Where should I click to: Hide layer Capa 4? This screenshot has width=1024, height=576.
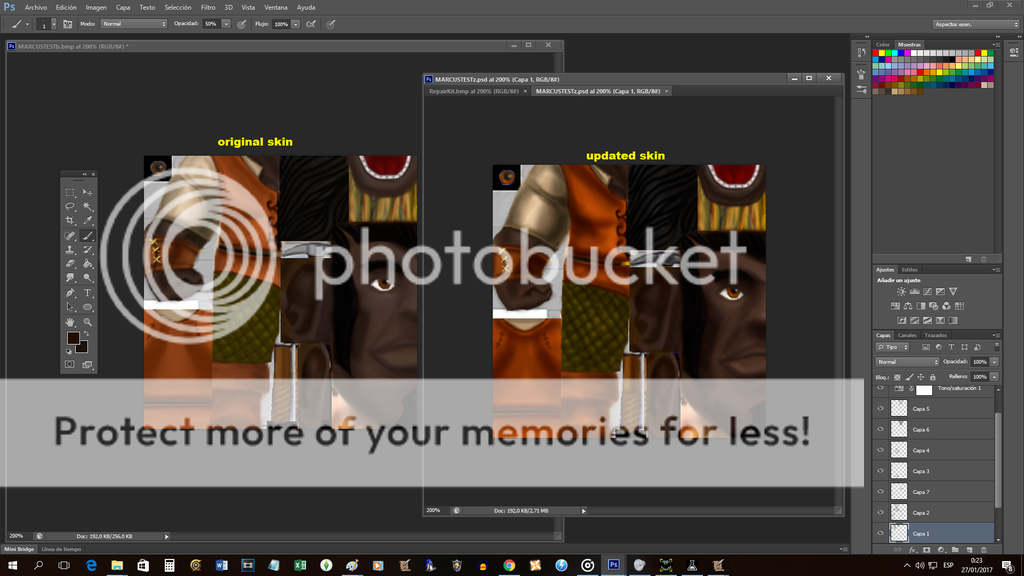(880, 450)
